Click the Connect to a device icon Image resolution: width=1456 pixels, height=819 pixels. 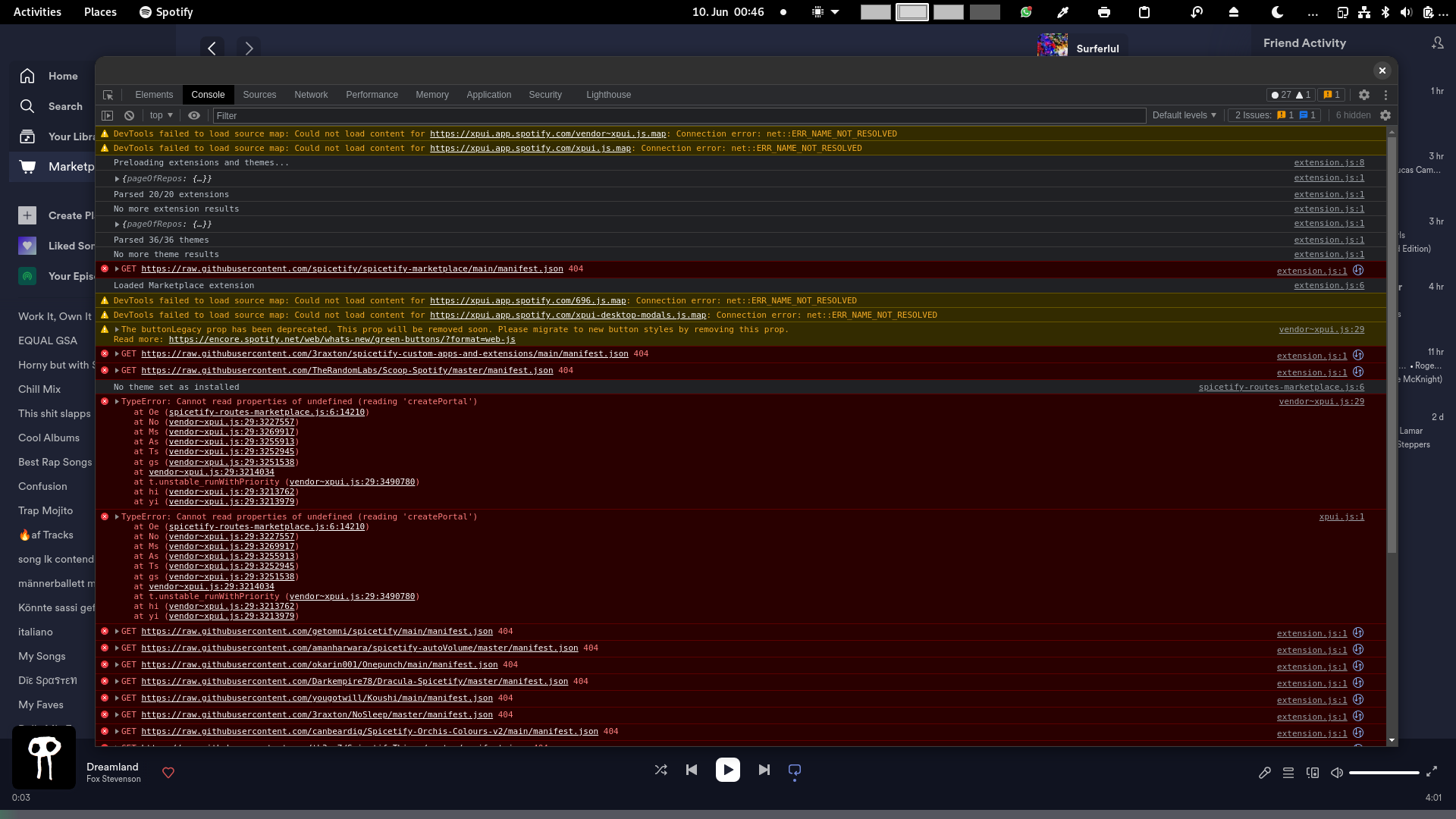pos(1312,773)
